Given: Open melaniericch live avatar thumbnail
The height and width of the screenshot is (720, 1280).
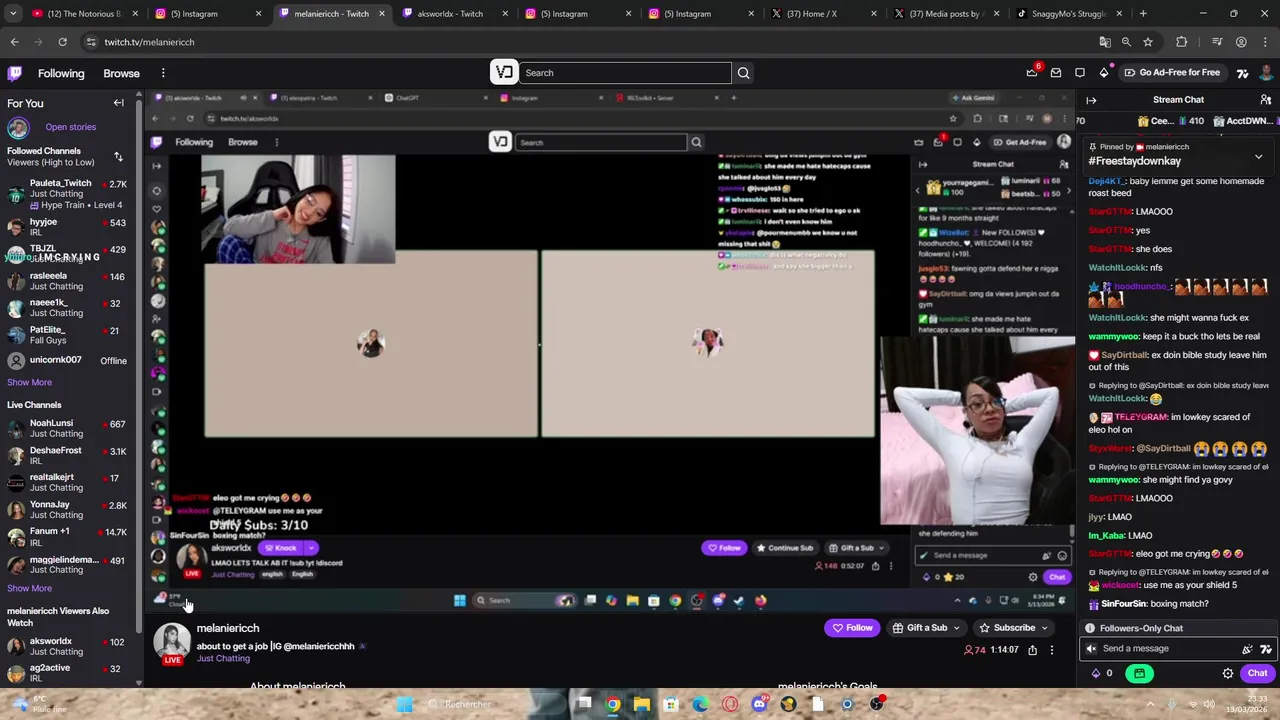Looking at the screenshot, I should tap(172, 643).
